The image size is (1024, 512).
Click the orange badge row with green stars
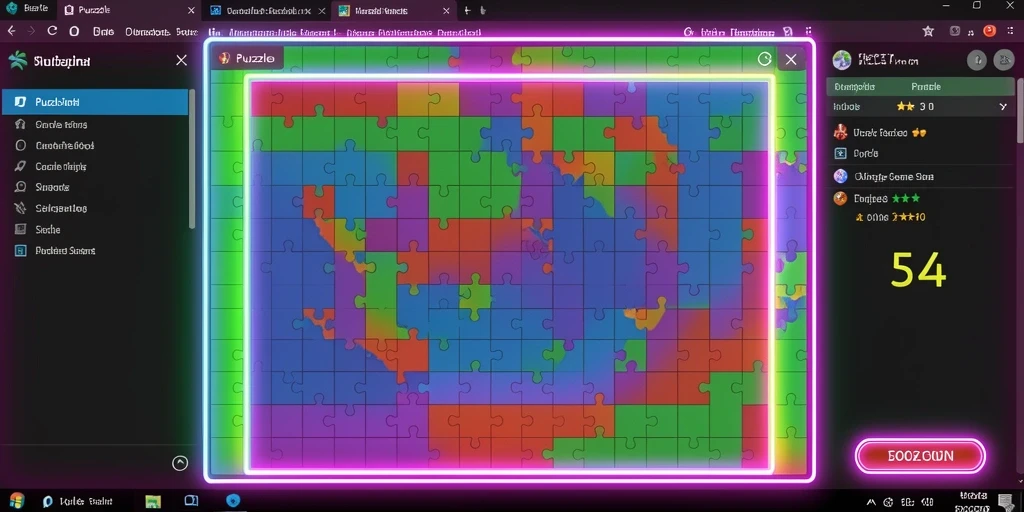point(921,198)
